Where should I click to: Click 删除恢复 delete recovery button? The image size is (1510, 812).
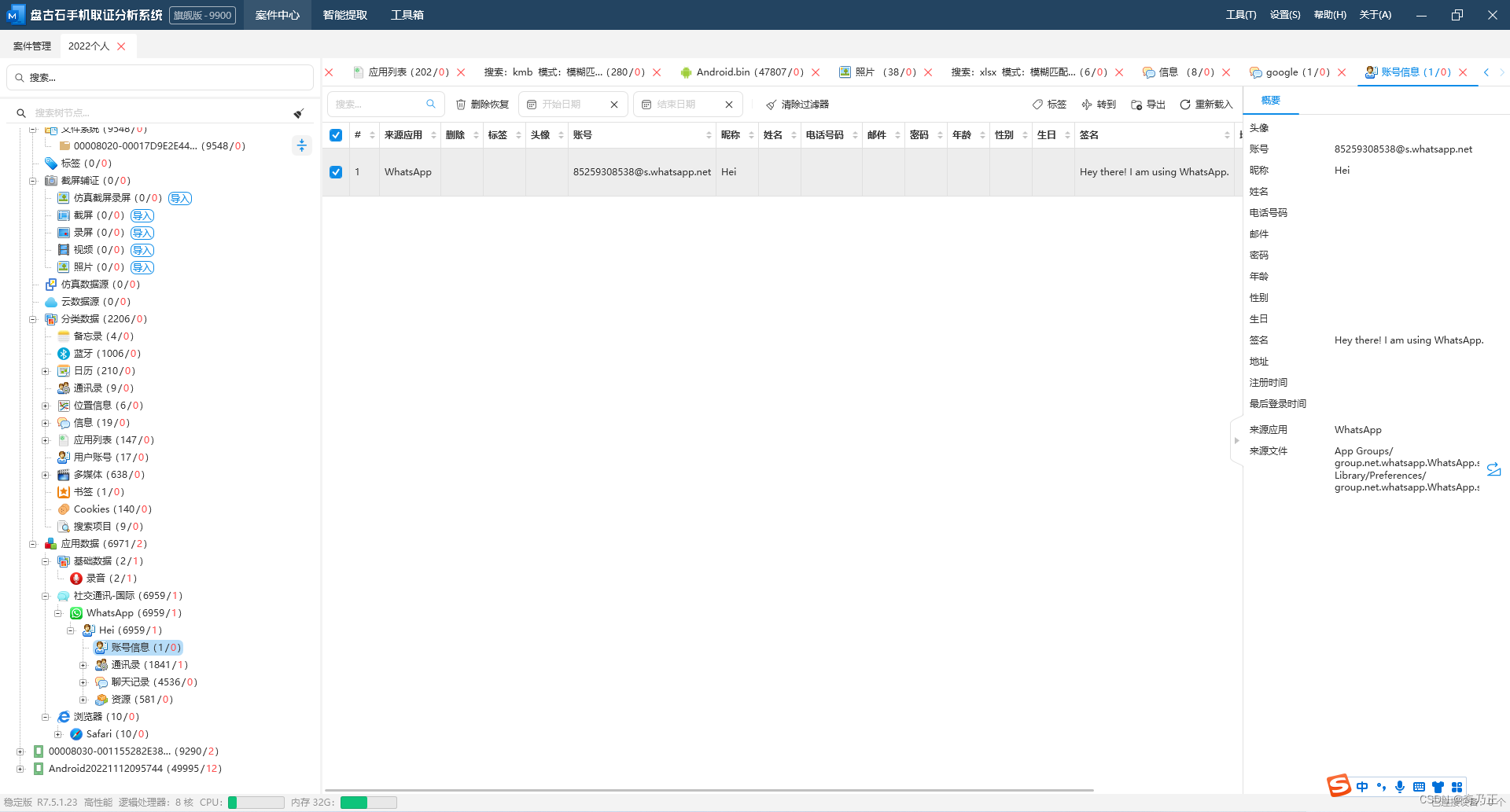(482, 105)
